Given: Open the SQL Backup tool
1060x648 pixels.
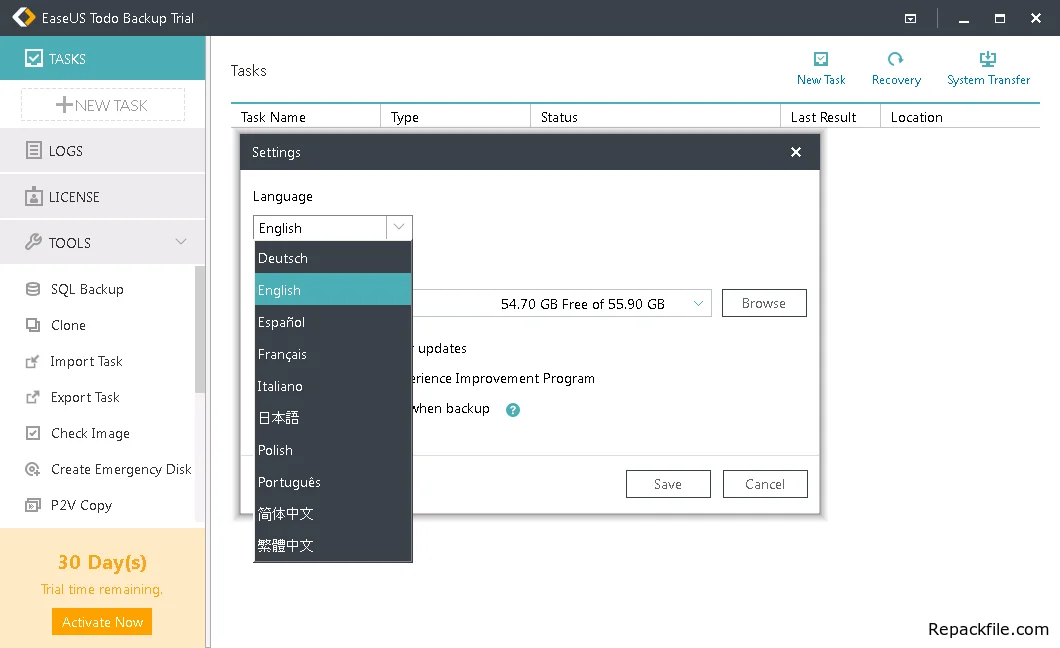Looking at the screenshot, I should tap(87, 289).
